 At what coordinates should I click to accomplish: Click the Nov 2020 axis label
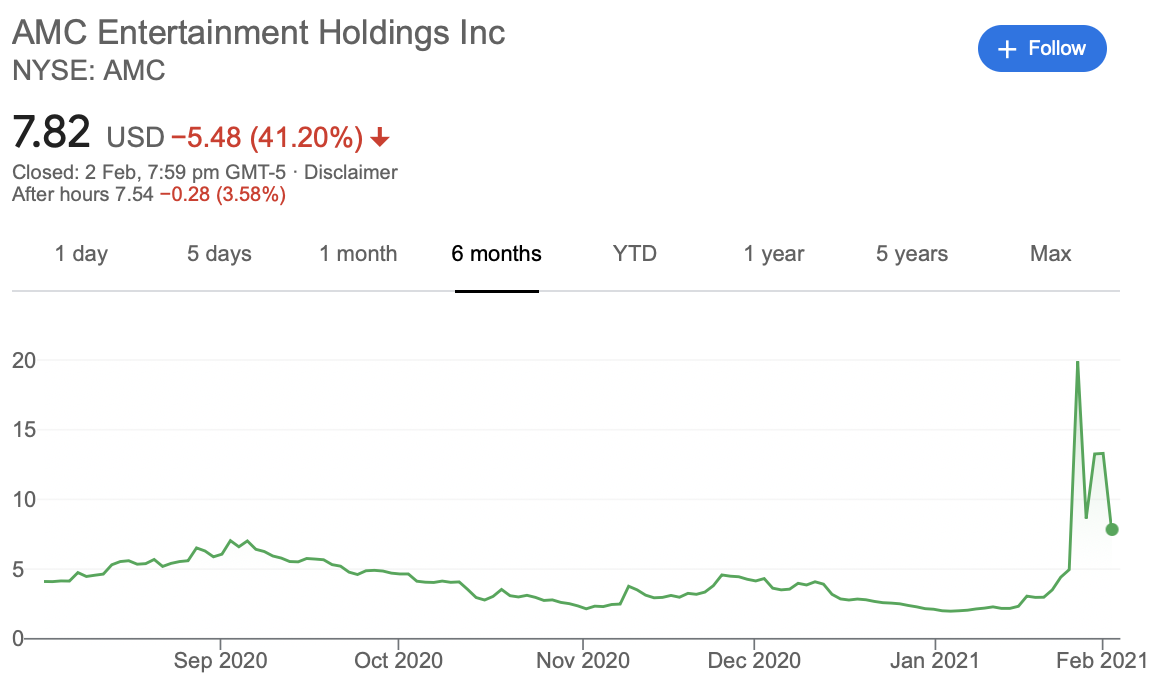pyautogui.click(x=583, y=660)
